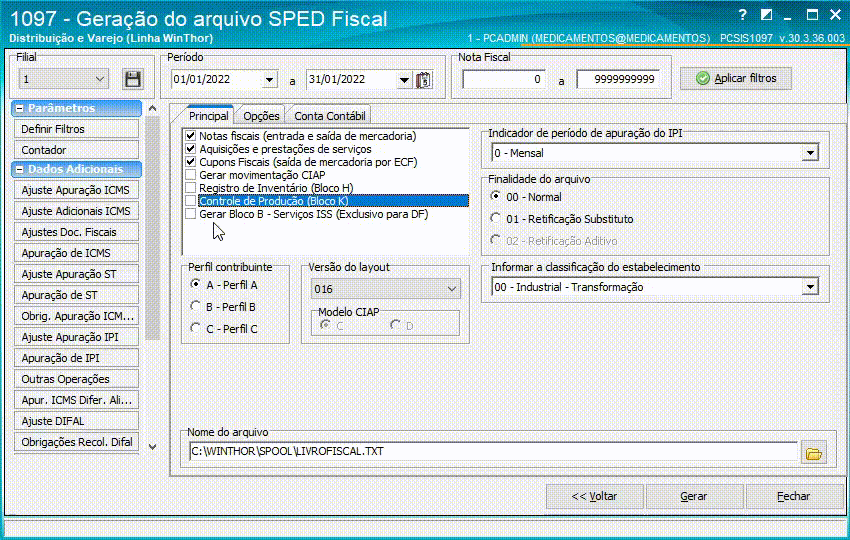
Task: Select 00 - Normal finalidade option
Action: pyautogui.click(x=495, y=196)
